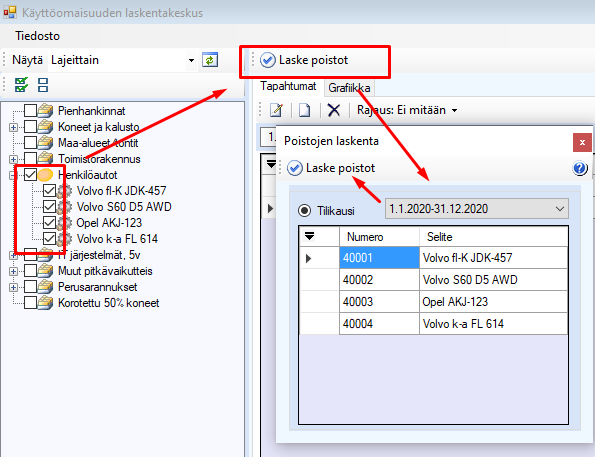Click Laske poistot in Poistojen laskenta dialog
The width and height of the screenshot is (595, 457).
tap(331, 168)
